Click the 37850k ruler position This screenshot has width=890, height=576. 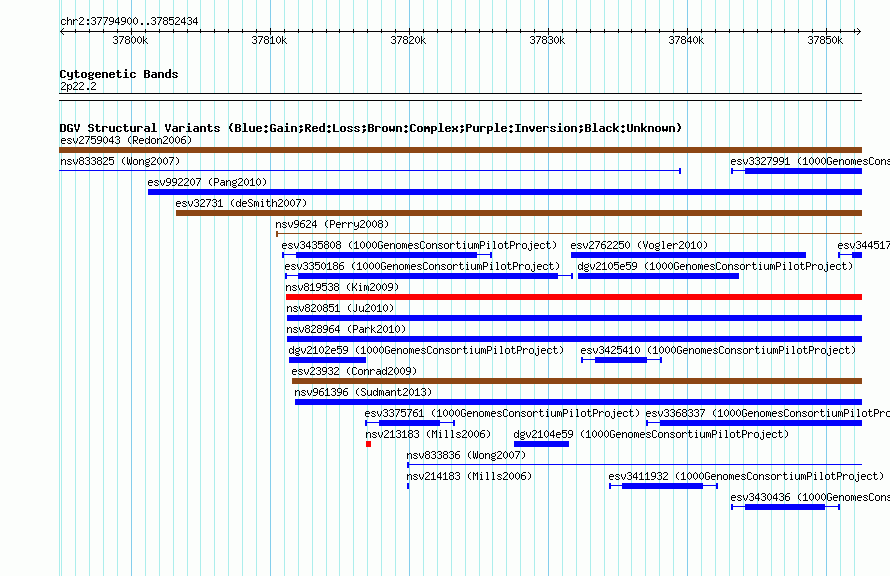[x=825, y=40]
